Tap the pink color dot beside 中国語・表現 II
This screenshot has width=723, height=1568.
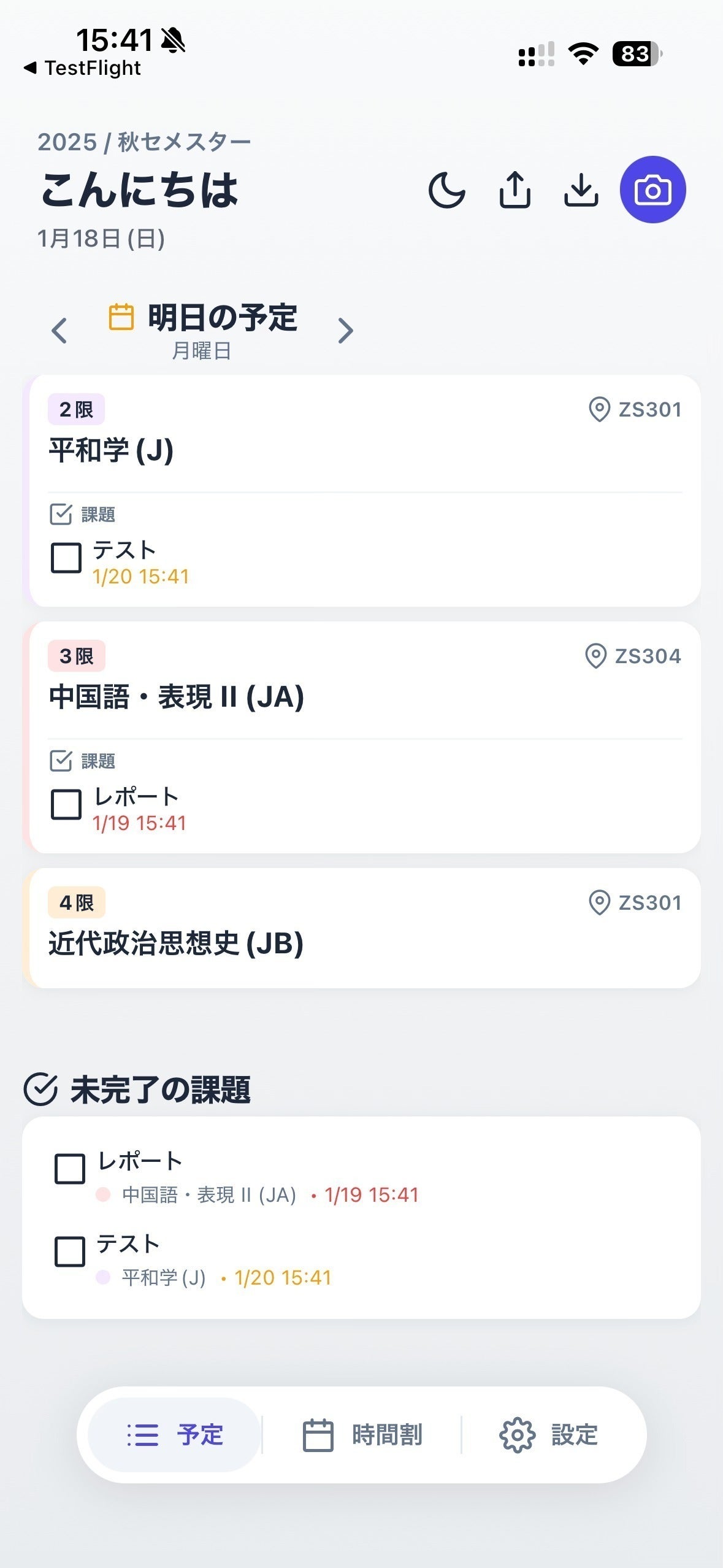[103, 1194]
